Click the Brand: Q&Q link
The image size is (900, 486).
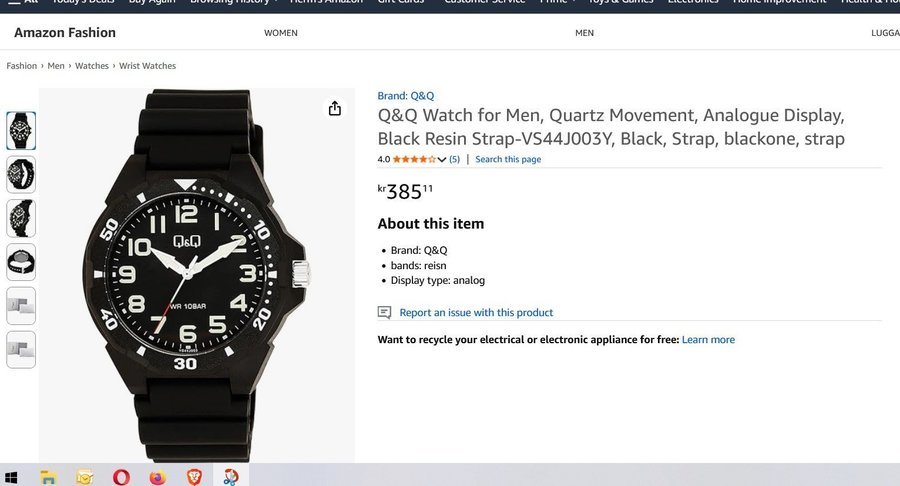(x=406, y=96)
